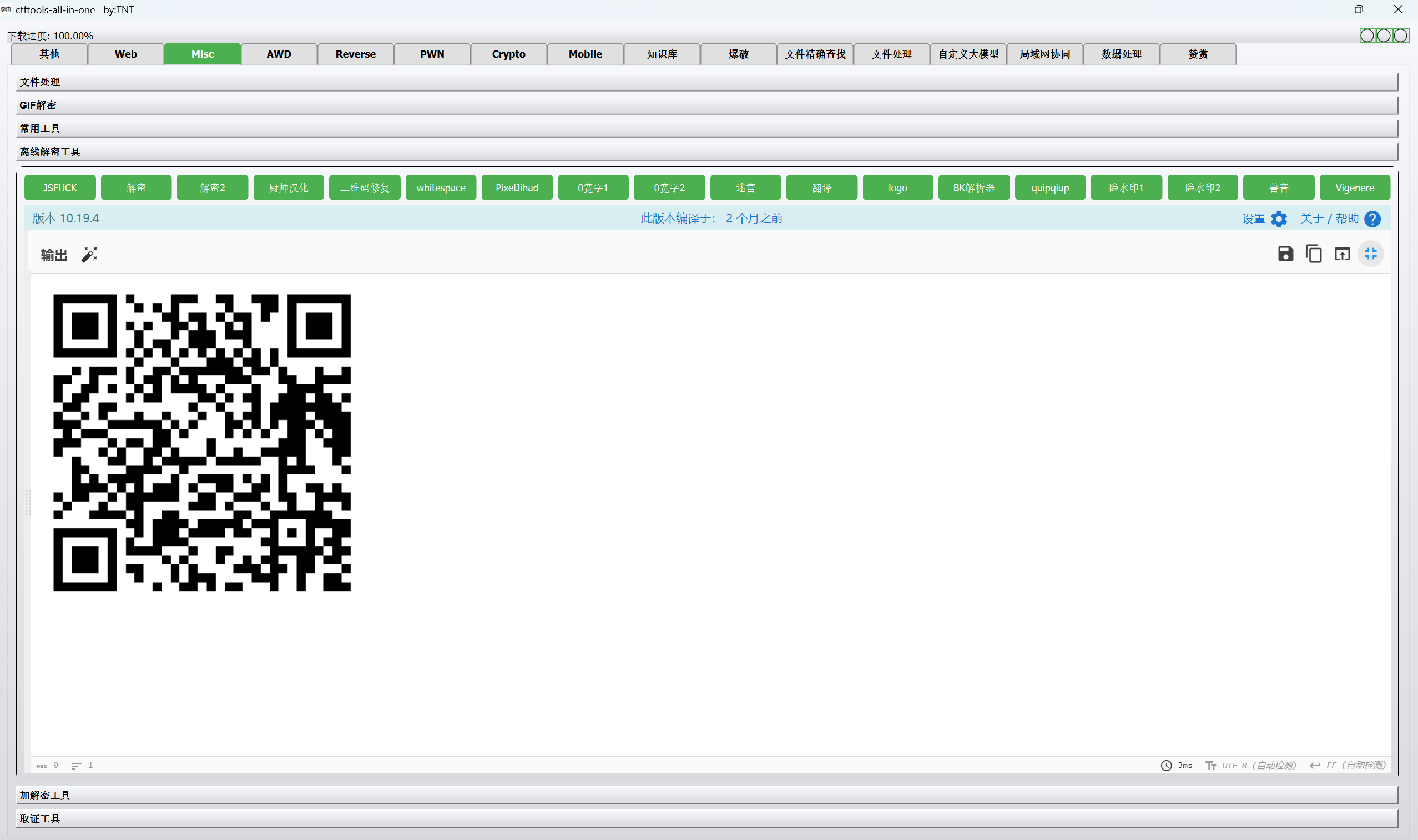Screen dimensions: 1418x840
Task: Click the character count status icon
Action: click(42, 766)
